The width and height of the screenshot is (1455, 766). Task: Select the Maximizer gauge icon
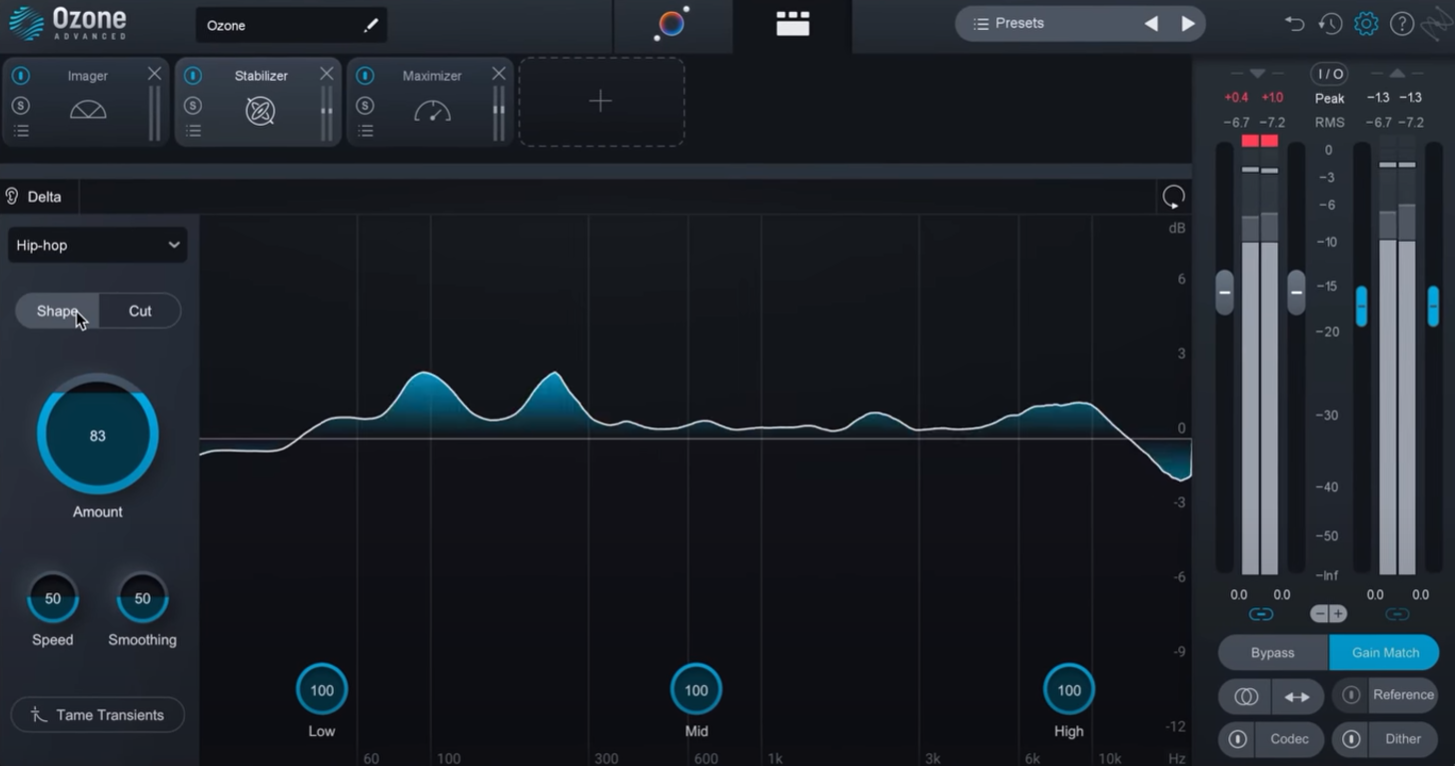point(432,111)
